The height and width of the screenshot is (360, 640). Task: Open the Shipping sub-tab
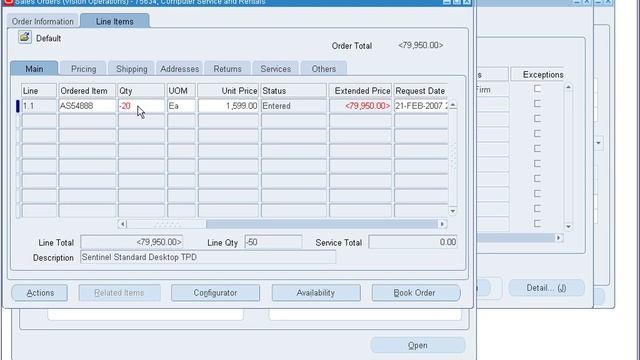point(131,69)
